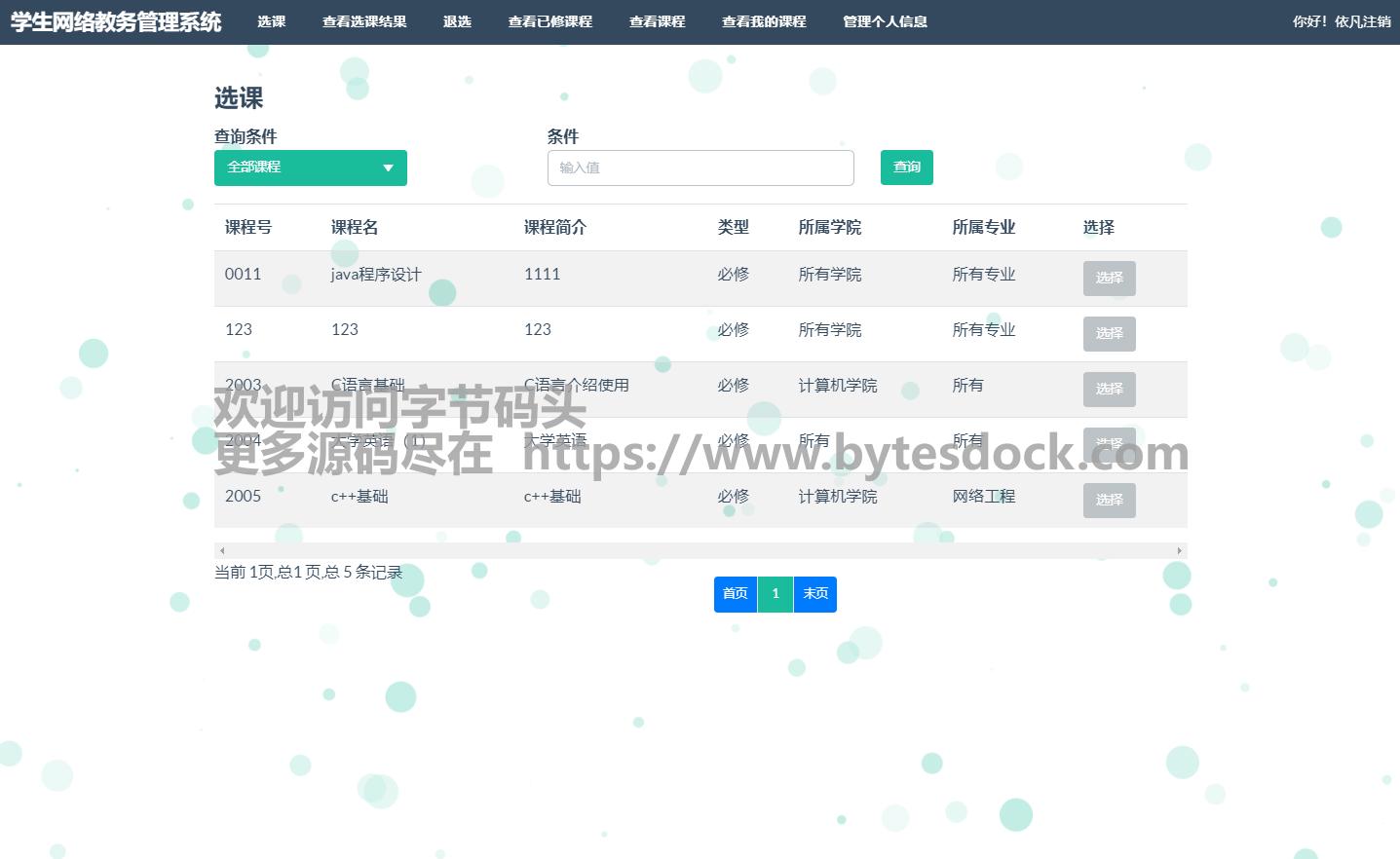Click the 输入值 condition input field
This screenshot has width=1400, height=859.
pos(700,168)
